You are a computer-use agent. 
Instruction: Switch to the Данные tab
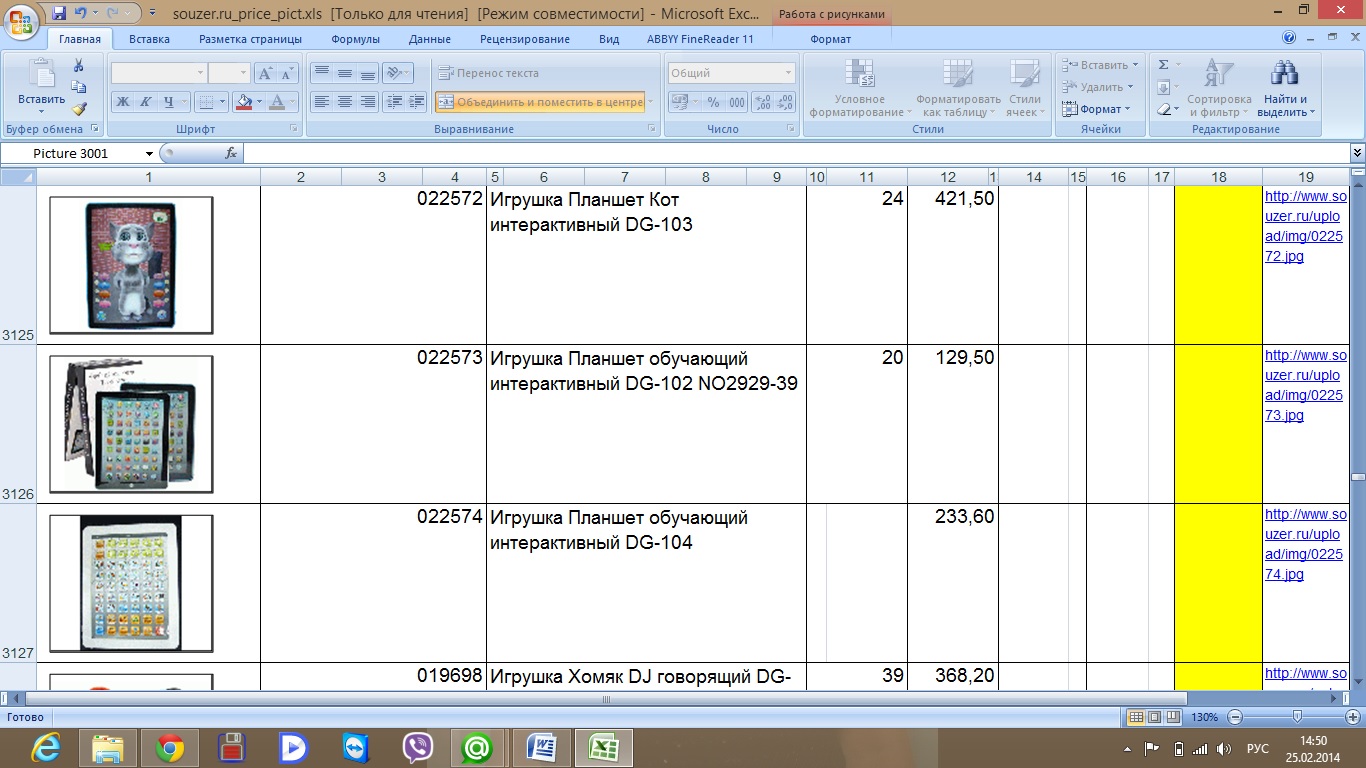click(430, 39)
